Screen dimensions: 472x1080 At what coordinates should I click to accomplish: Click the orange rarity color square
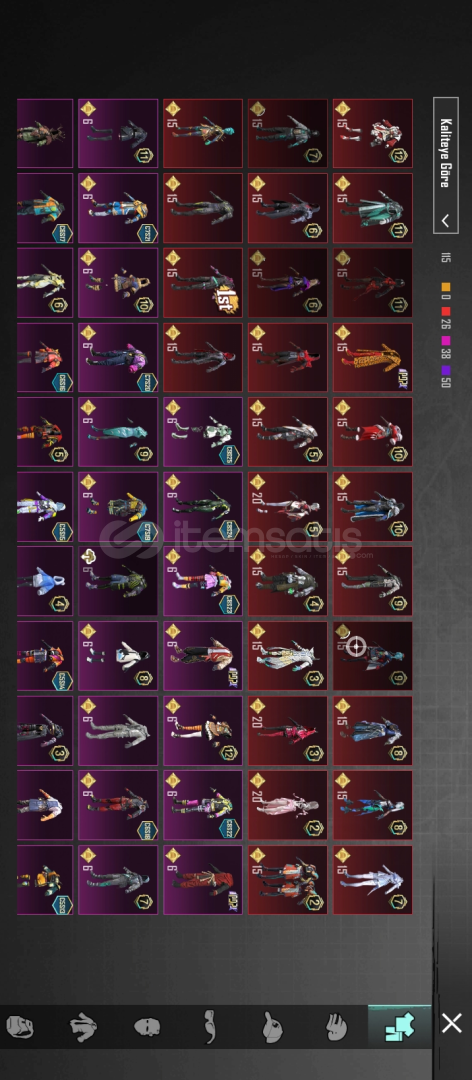pos(445,286)
